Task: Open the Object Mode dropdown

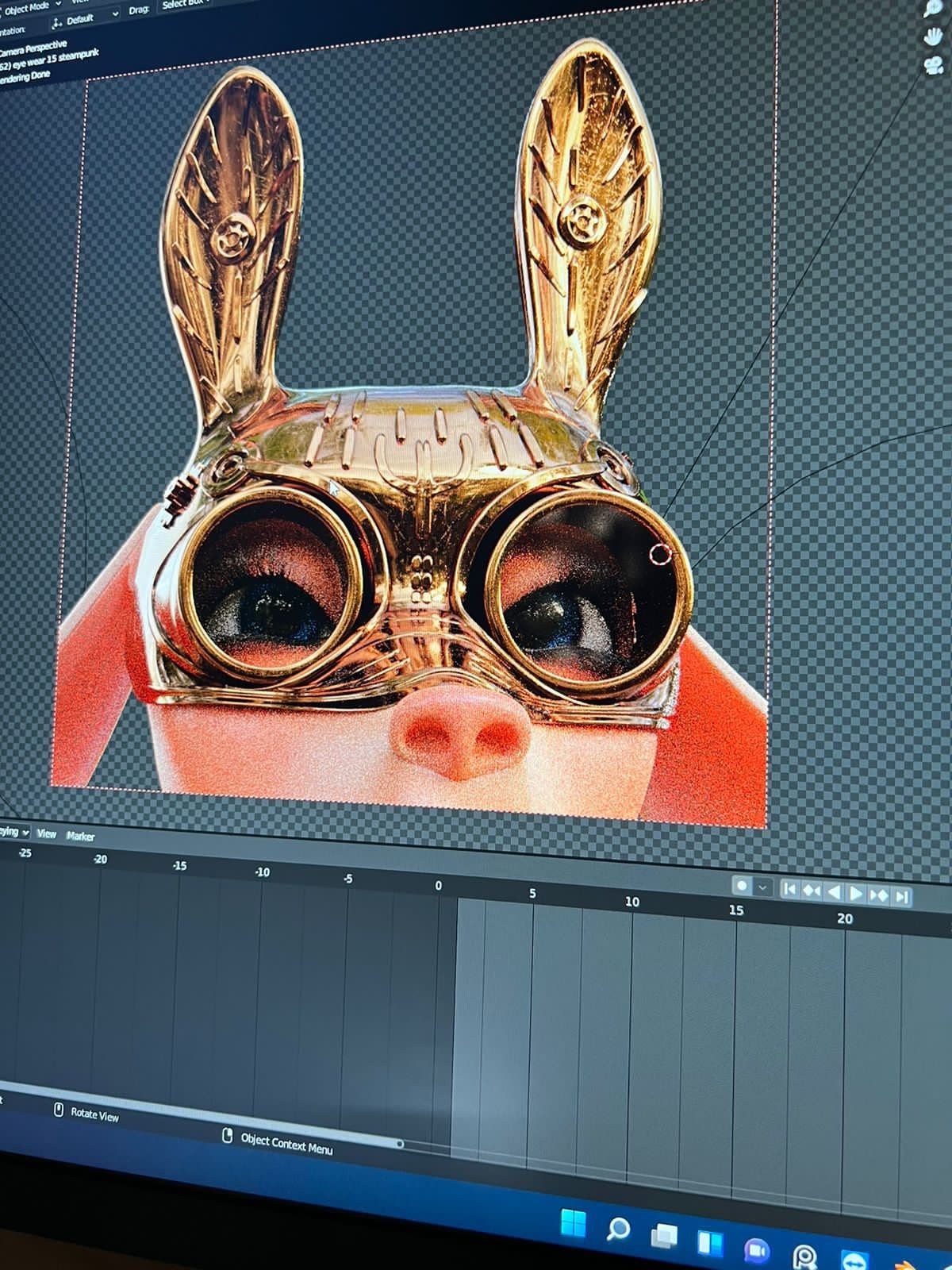Action: pyautogui.click(x=30, y=7)
